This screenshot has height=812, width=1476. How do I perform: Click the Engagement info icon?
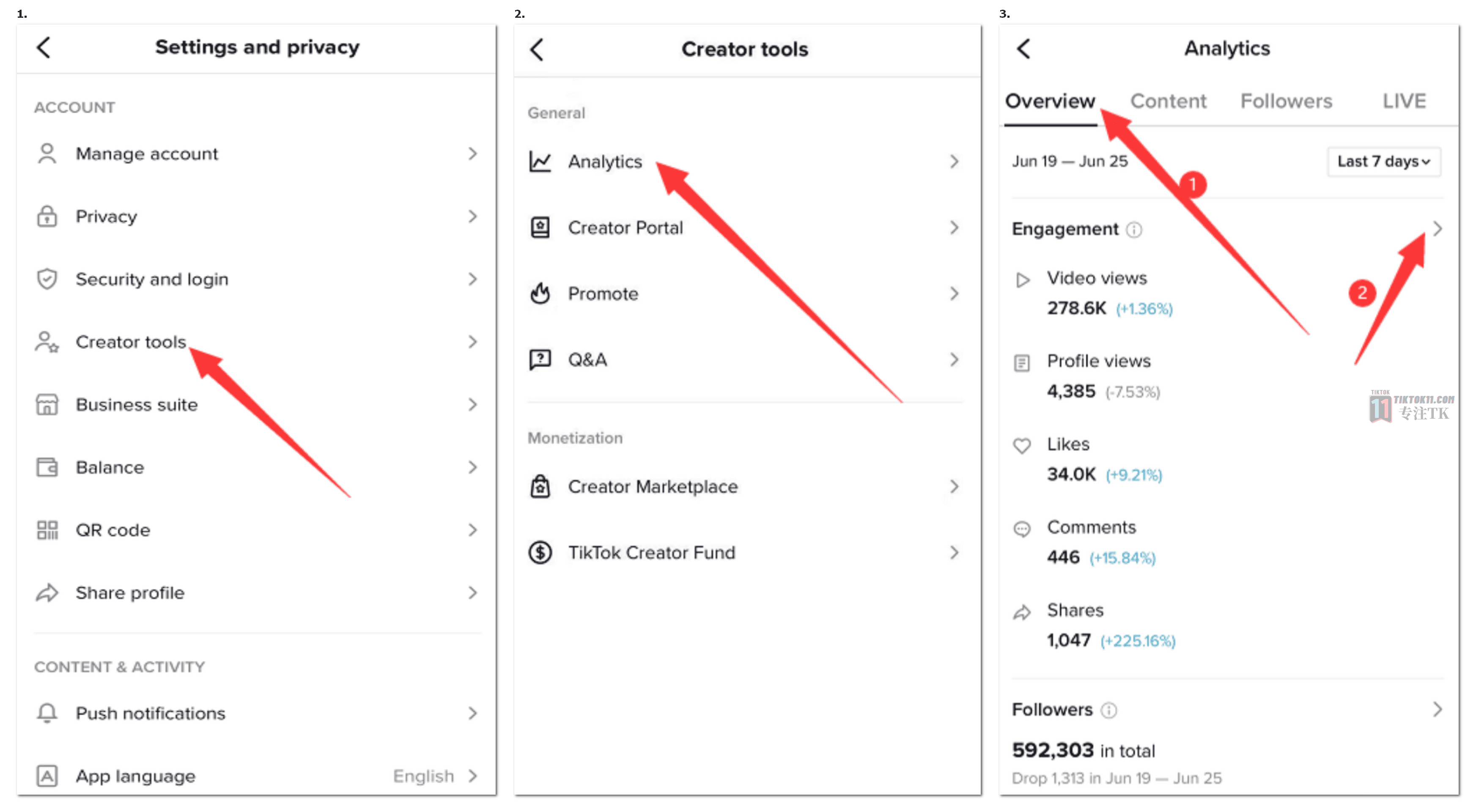click(1134, 230)
